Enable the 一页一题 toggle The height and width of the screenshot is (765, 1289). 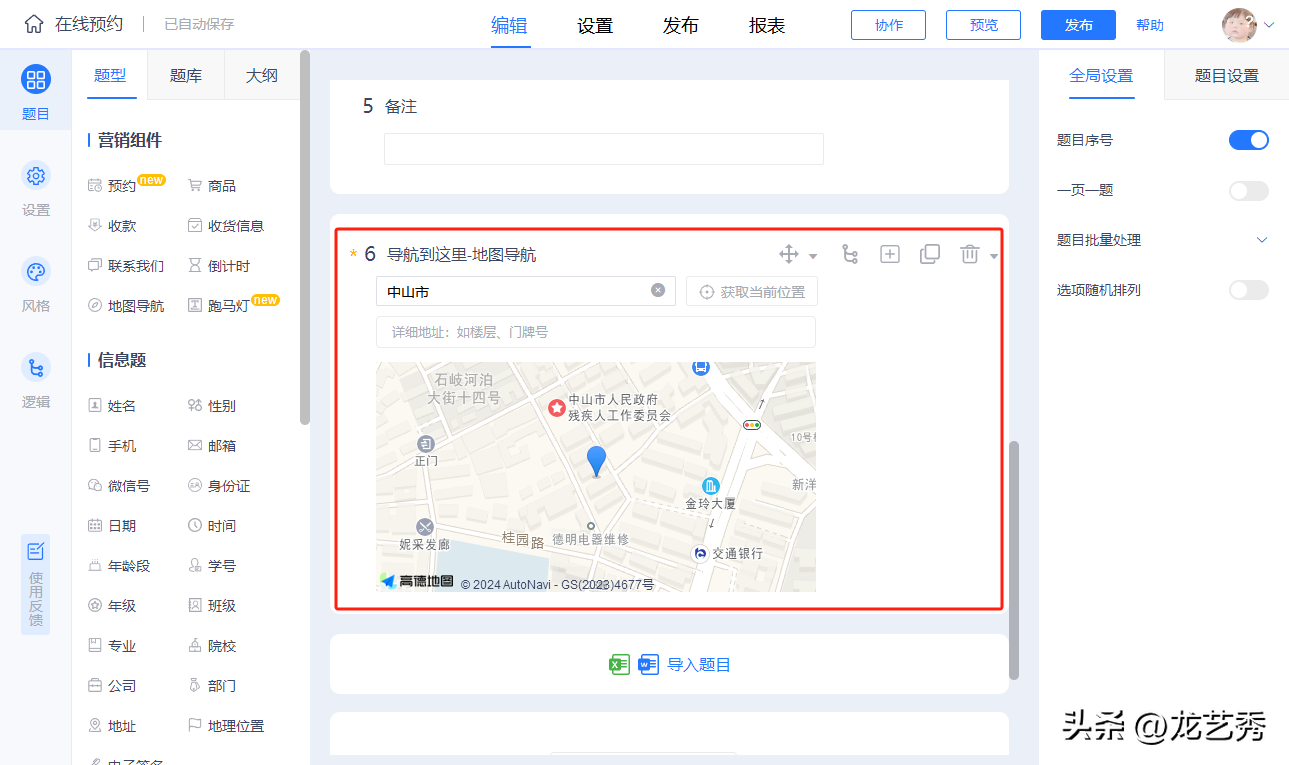(1248, 190)
